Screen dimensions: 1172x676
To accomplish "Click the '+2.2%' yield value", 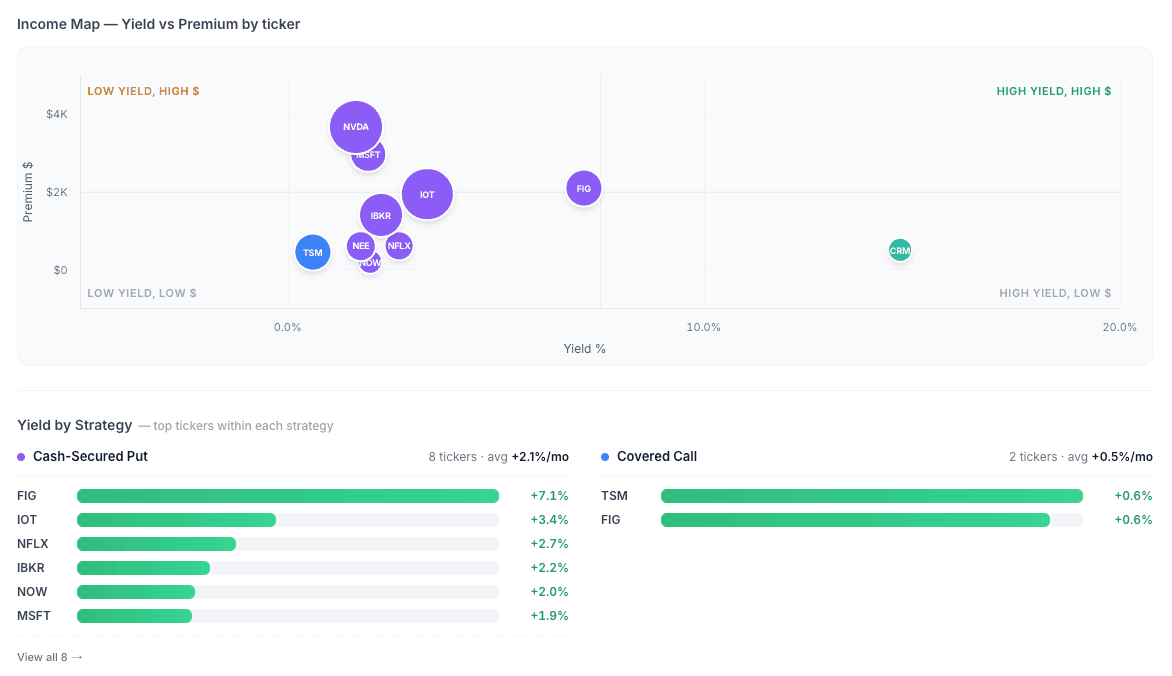I will click(x=549, y=568).
